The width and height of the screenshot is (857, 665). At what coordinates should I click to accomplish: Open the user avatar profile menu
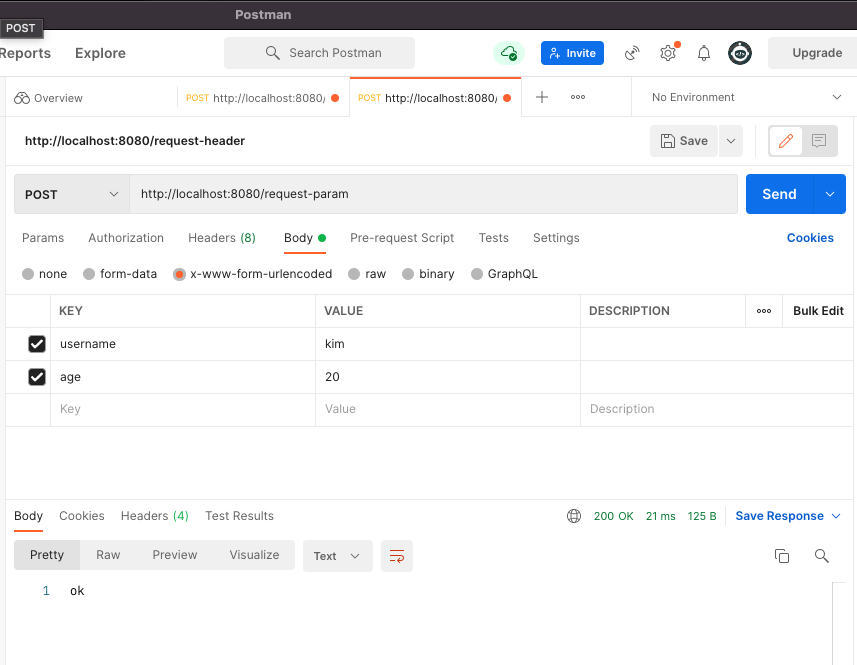[739, 53]
